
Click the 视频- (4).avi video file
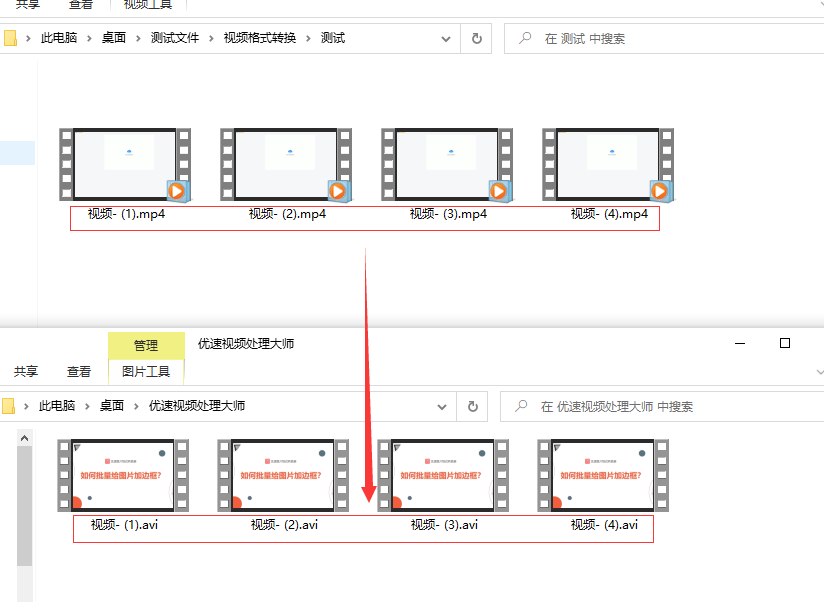pos(603,476)
